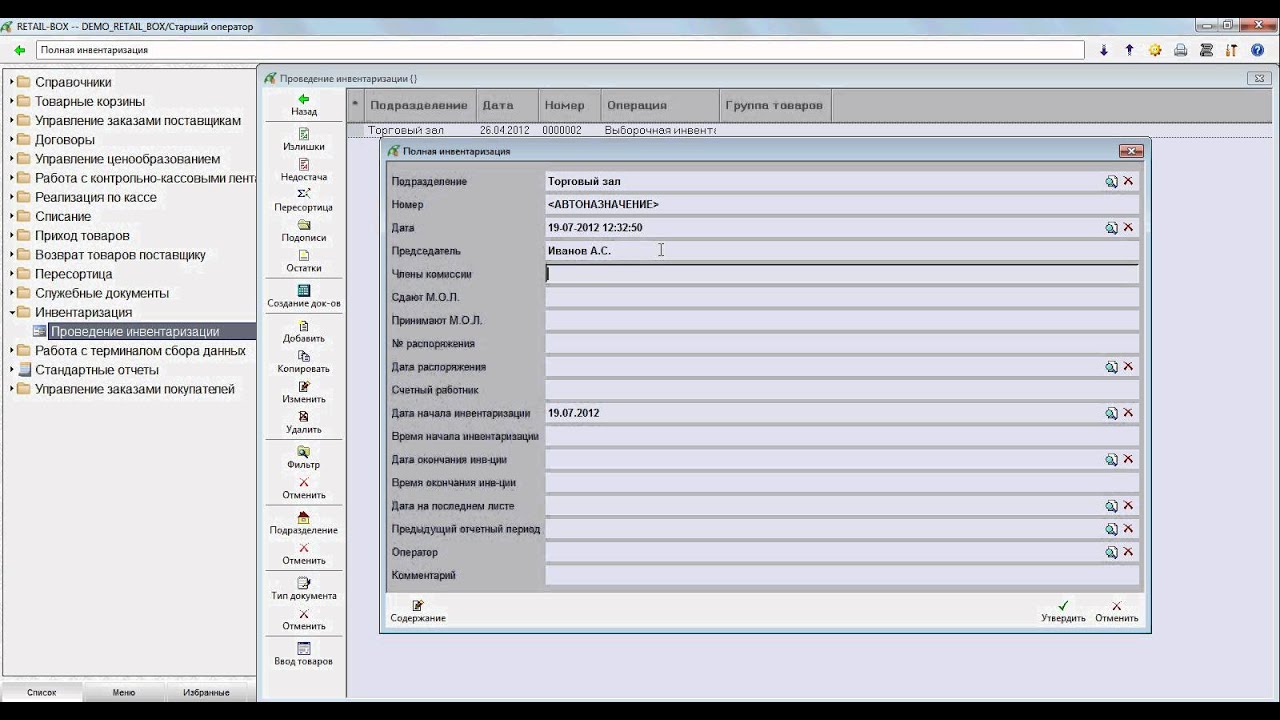Click Добавить to add a document
This screenshot has height=720, width=1280.
tap(304, 331)
